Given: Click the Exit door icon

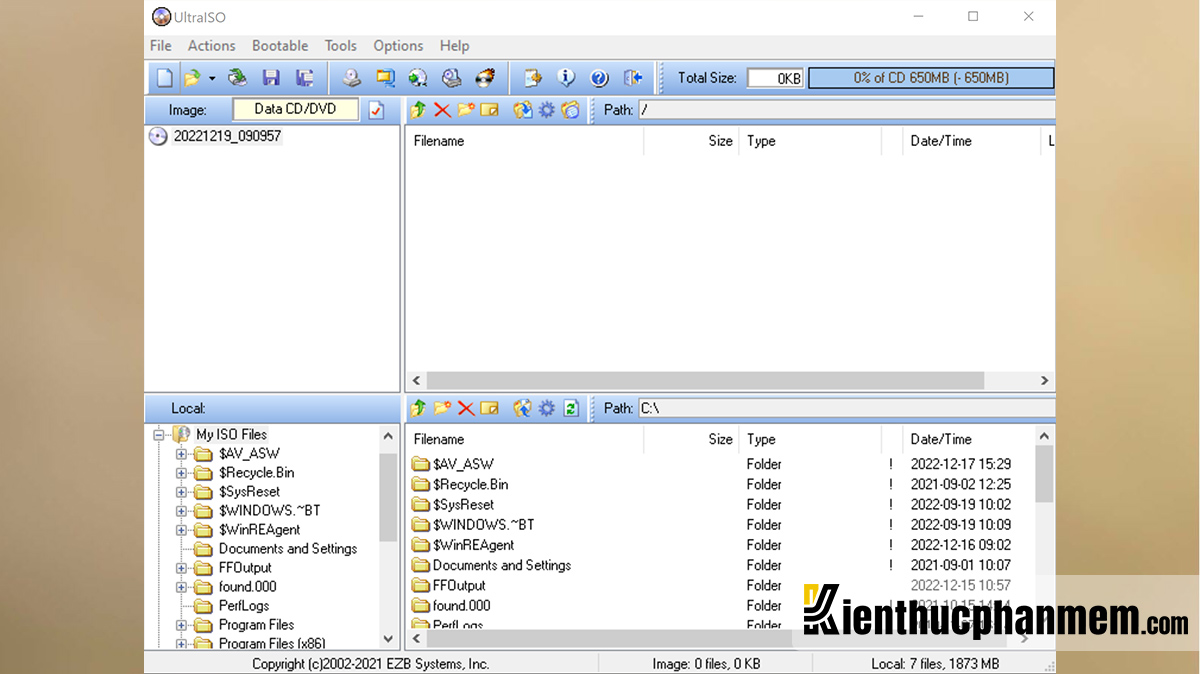Looking at the screenshot, I should coord(632,78).
